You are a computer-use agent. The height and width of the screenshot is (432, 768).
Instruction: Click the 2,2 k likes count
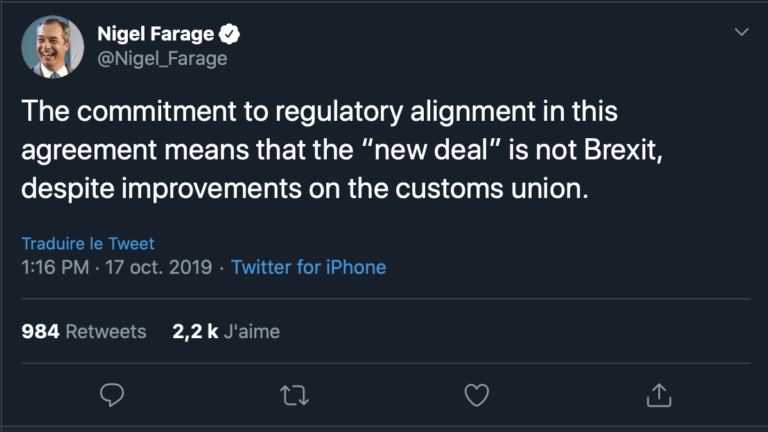[195, 331]
